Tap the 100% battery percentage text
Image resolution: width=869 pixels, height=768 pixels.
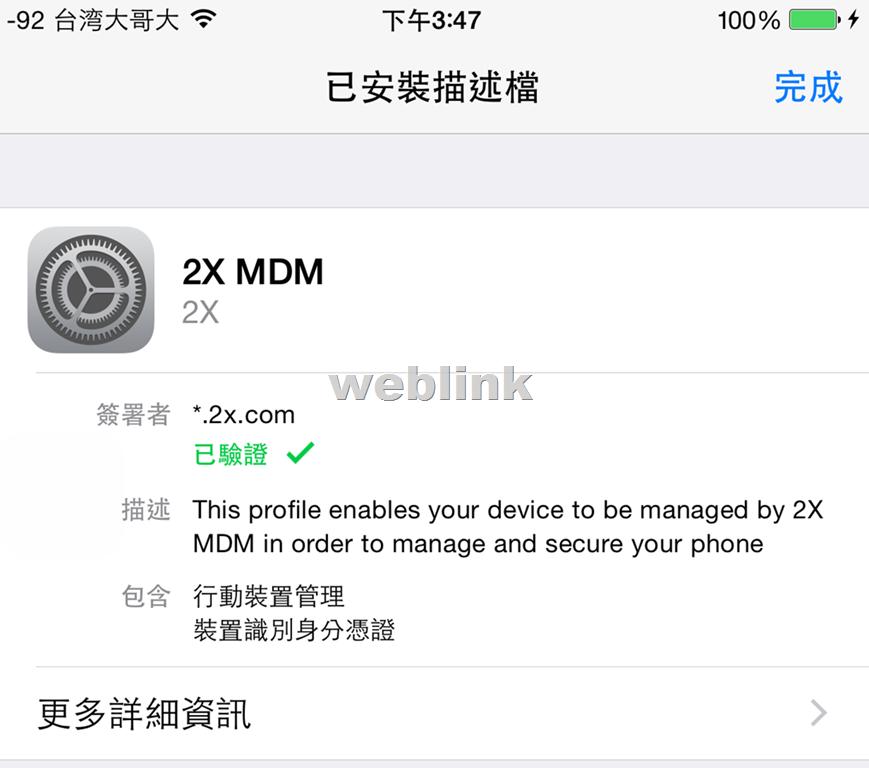(749, 21)
